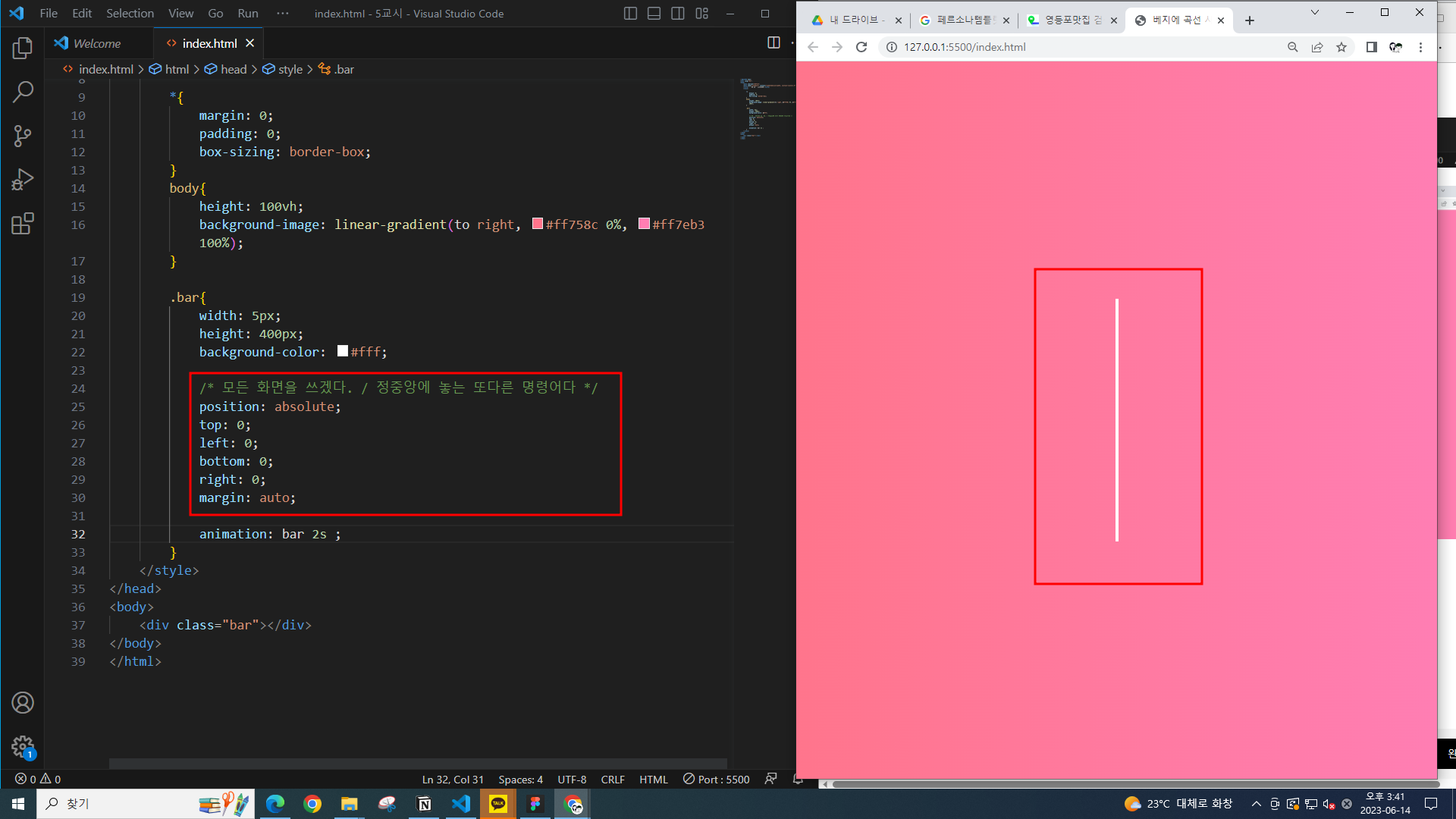Switch to the Welcome tab
Viewport: 1456px width, 819px height.
coord(97,43)
